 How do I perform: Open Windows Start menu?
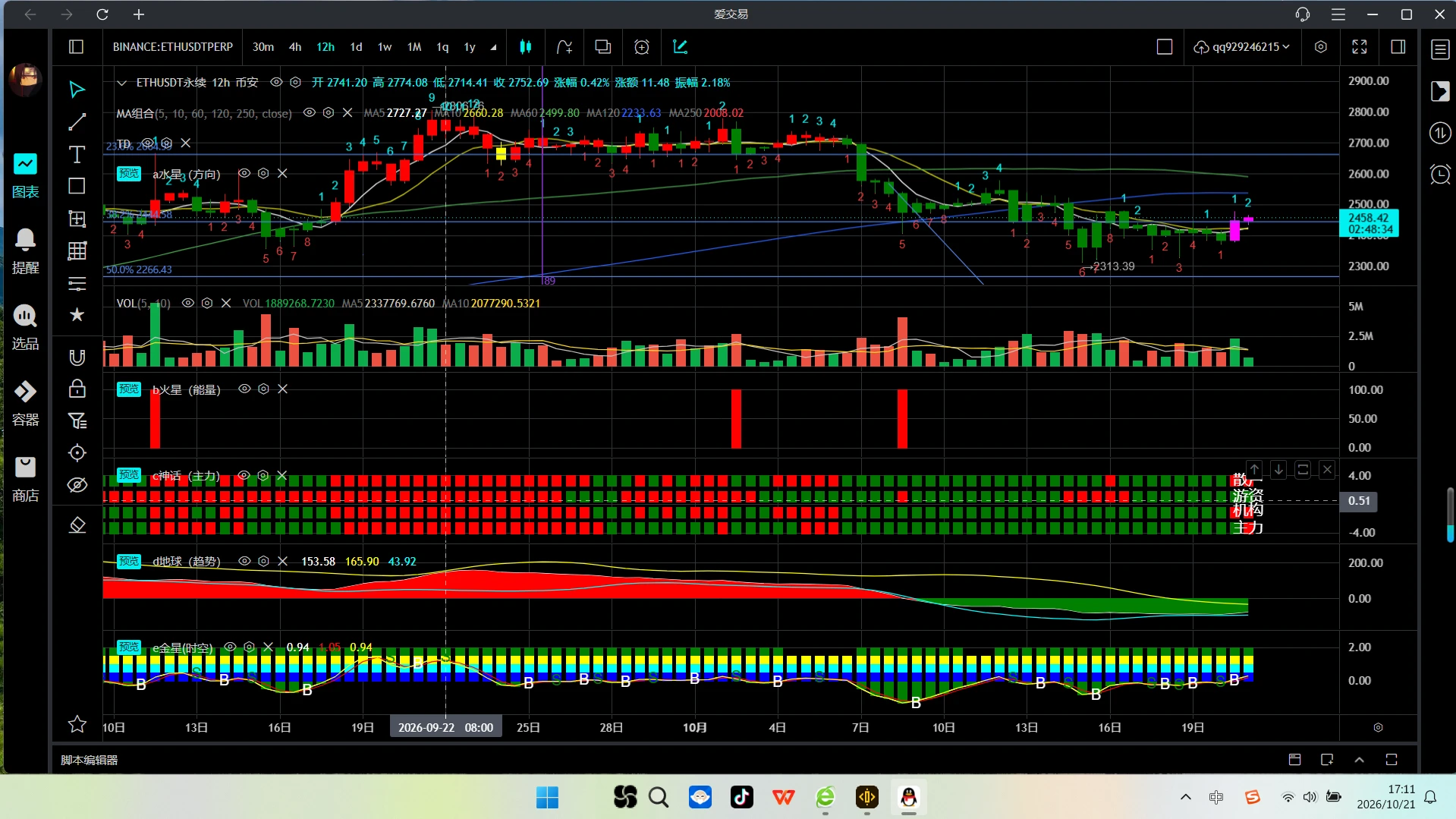coord(547,797)
